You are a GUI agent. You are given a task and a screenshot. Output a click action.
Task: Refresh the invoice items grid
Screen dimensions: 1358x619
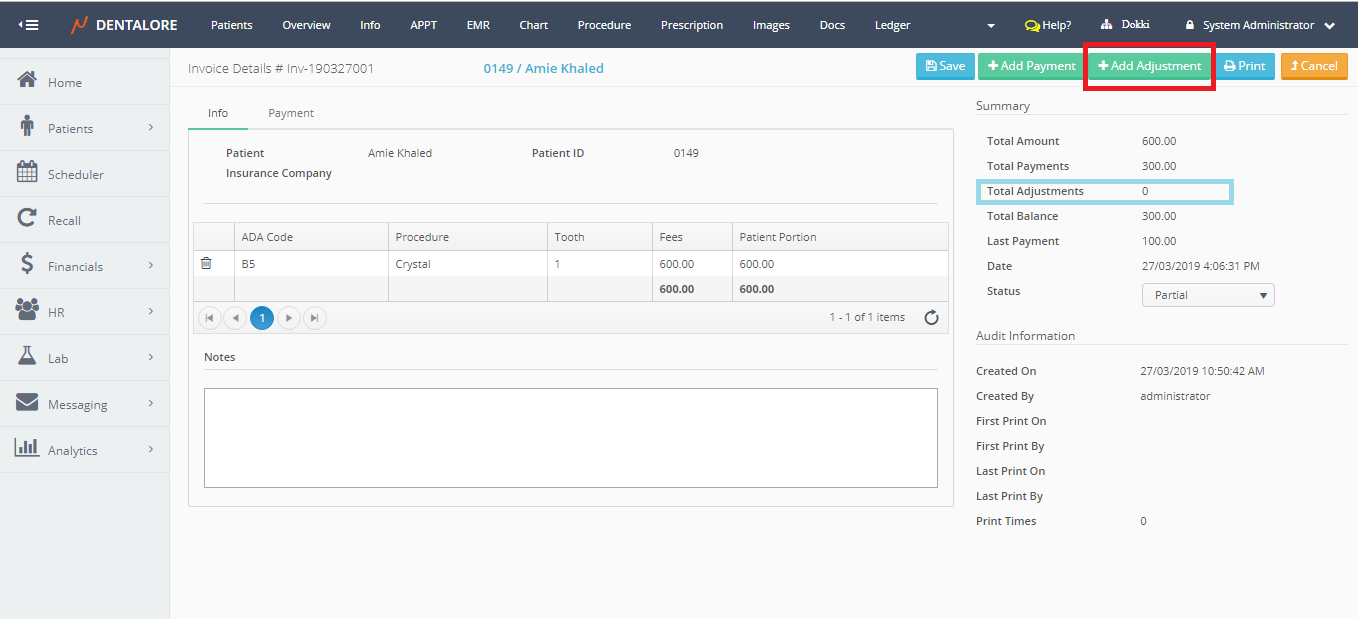pyautogui.click(x=931, y=318)
